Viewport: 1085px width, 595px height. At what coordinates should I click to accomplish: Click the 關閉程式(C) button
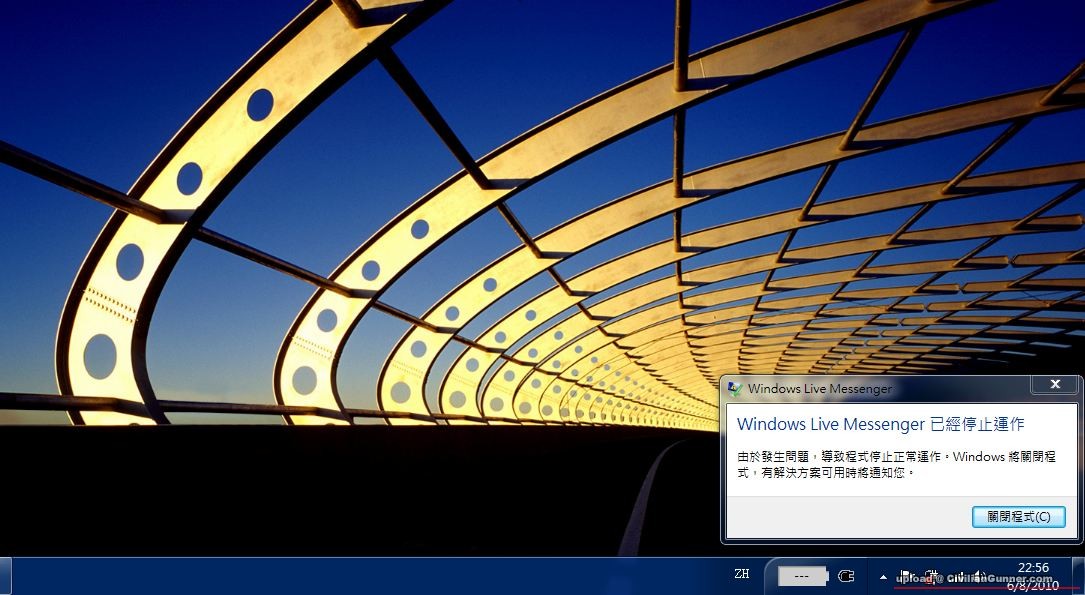click(x=1018, y=517)
